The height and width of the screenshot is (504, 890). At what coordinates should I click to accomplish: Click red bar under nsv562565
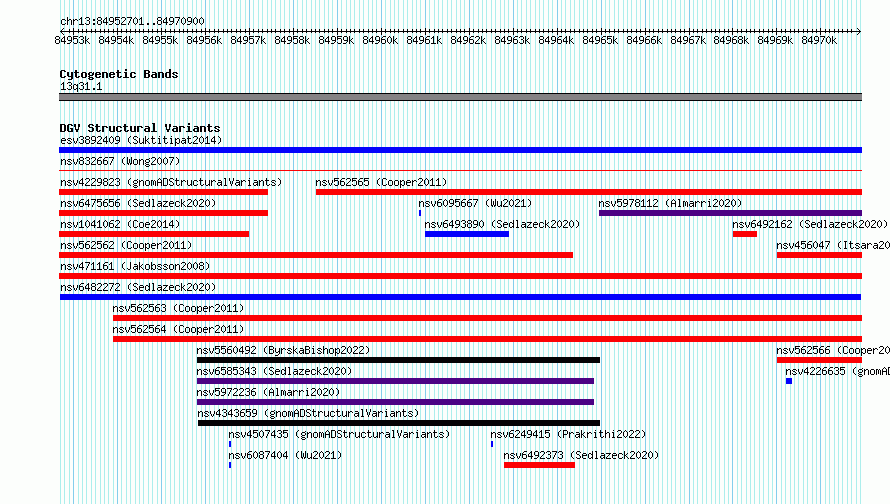click(589, 192)
